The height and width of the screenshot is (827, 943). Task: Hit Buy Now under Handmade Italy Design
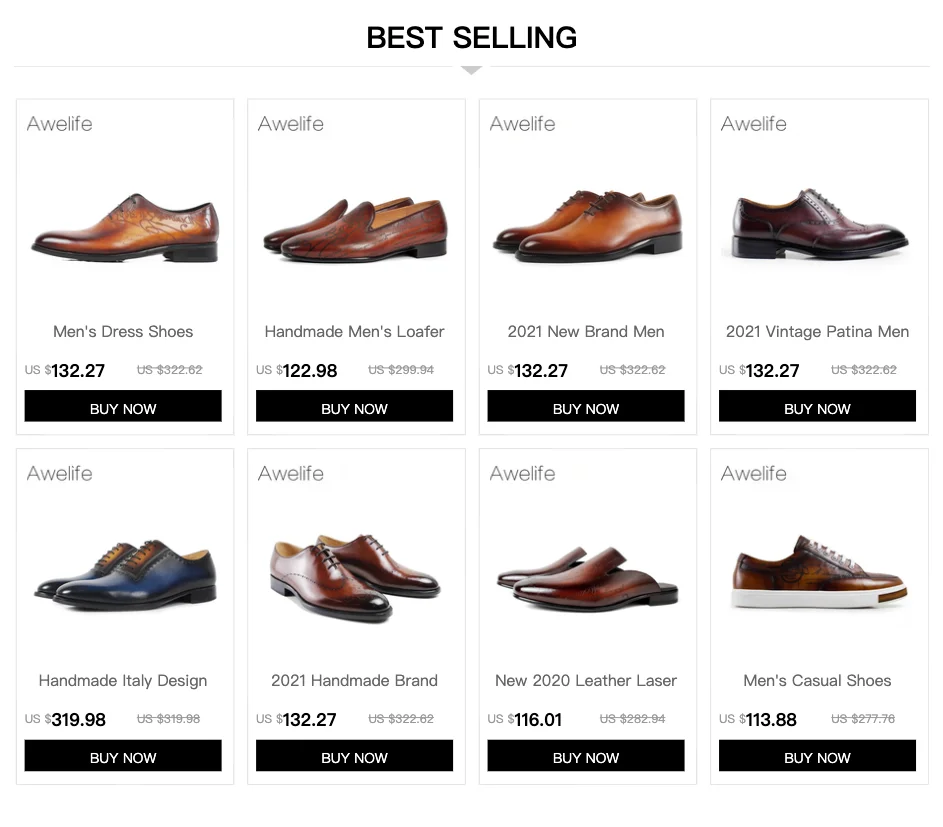(123, 756)
